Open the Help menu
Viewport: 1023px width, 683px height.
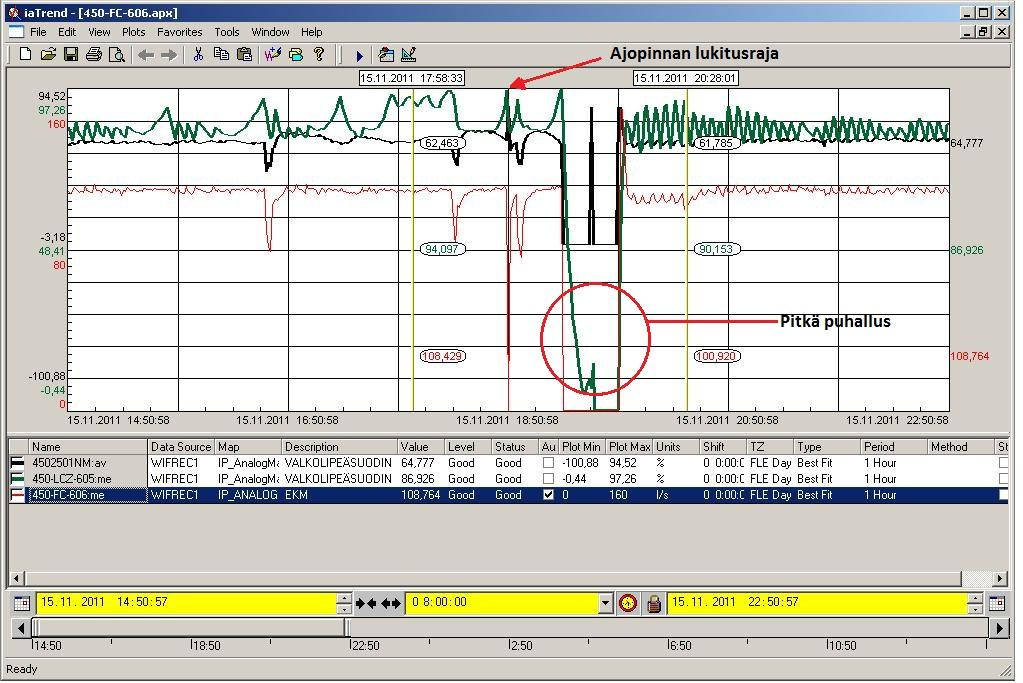pyautogui.click(x=314, y=32)
